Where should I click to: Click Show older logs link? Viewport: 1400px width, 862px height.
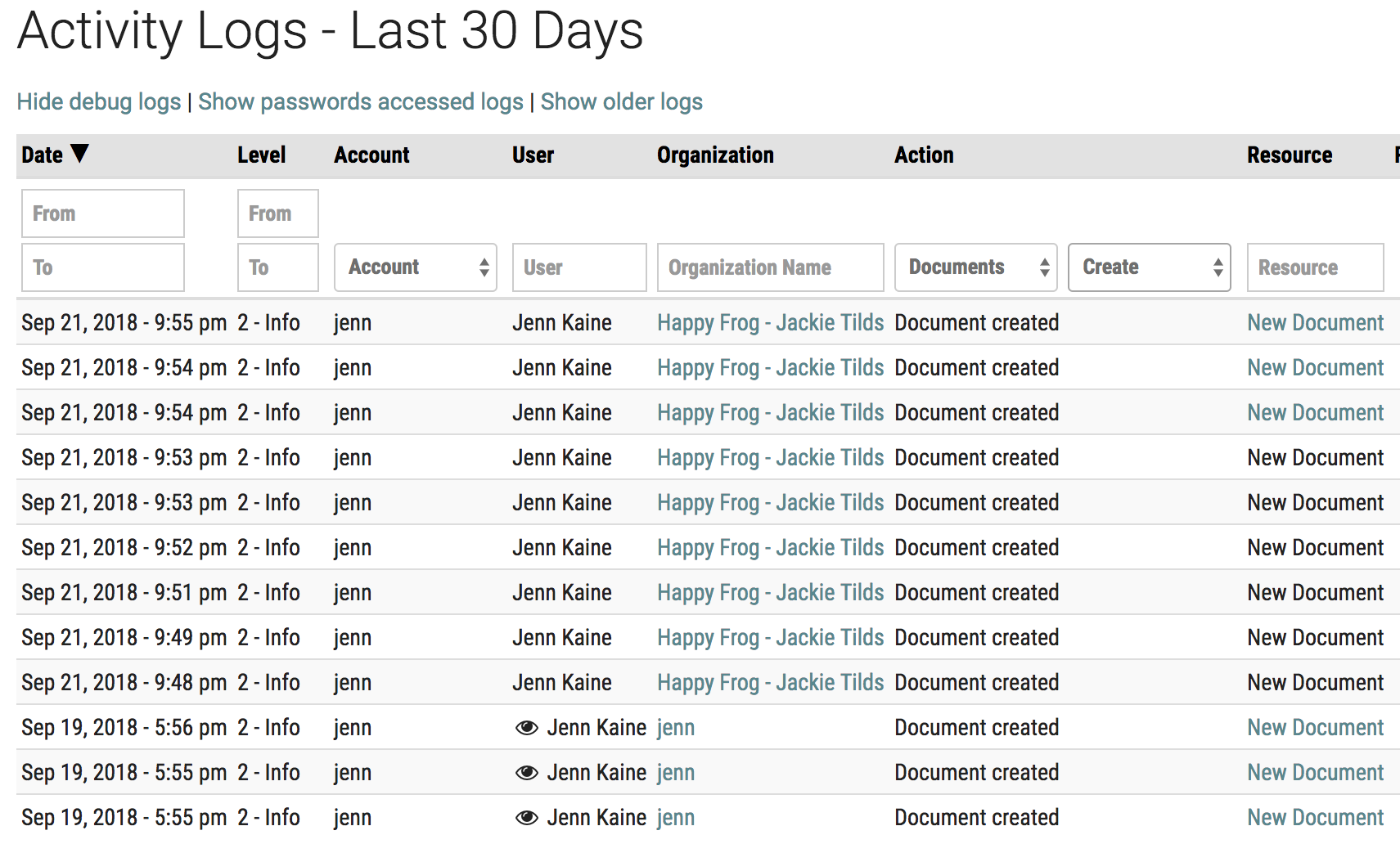(x=621, y=101)
